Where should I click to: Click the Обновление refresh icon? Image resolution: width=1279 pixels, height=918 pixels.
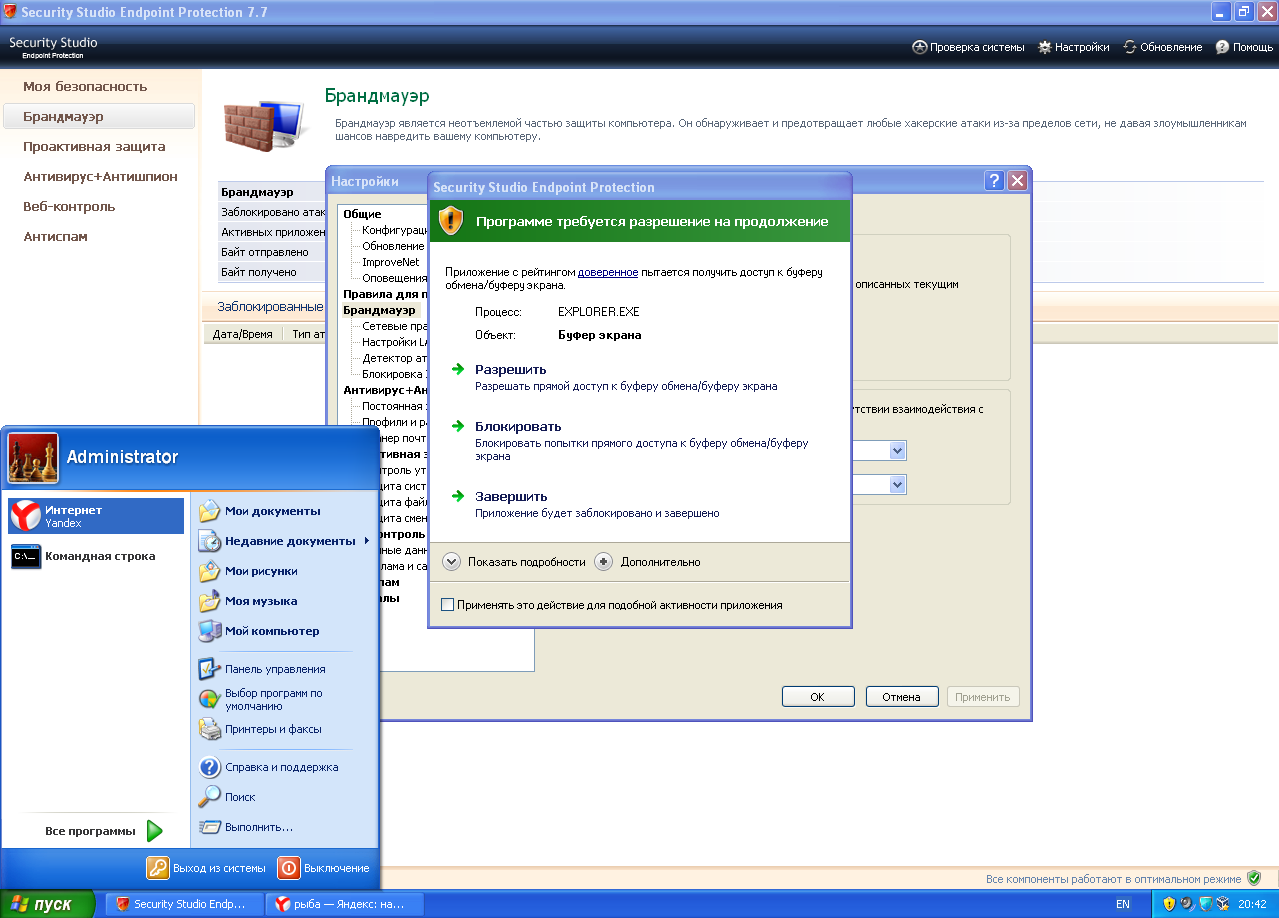tap(1130, 47)
